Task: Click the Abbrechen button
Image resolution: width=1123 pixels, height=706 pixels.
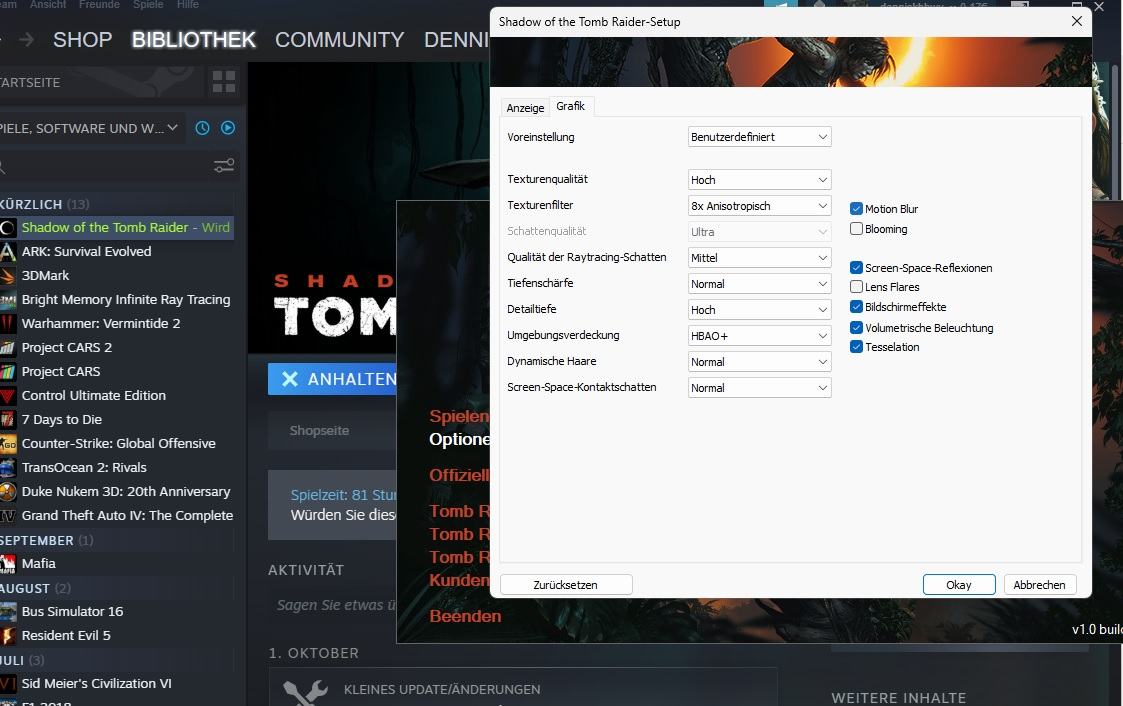Action: pyautogui.click(x=1039, y=585)
